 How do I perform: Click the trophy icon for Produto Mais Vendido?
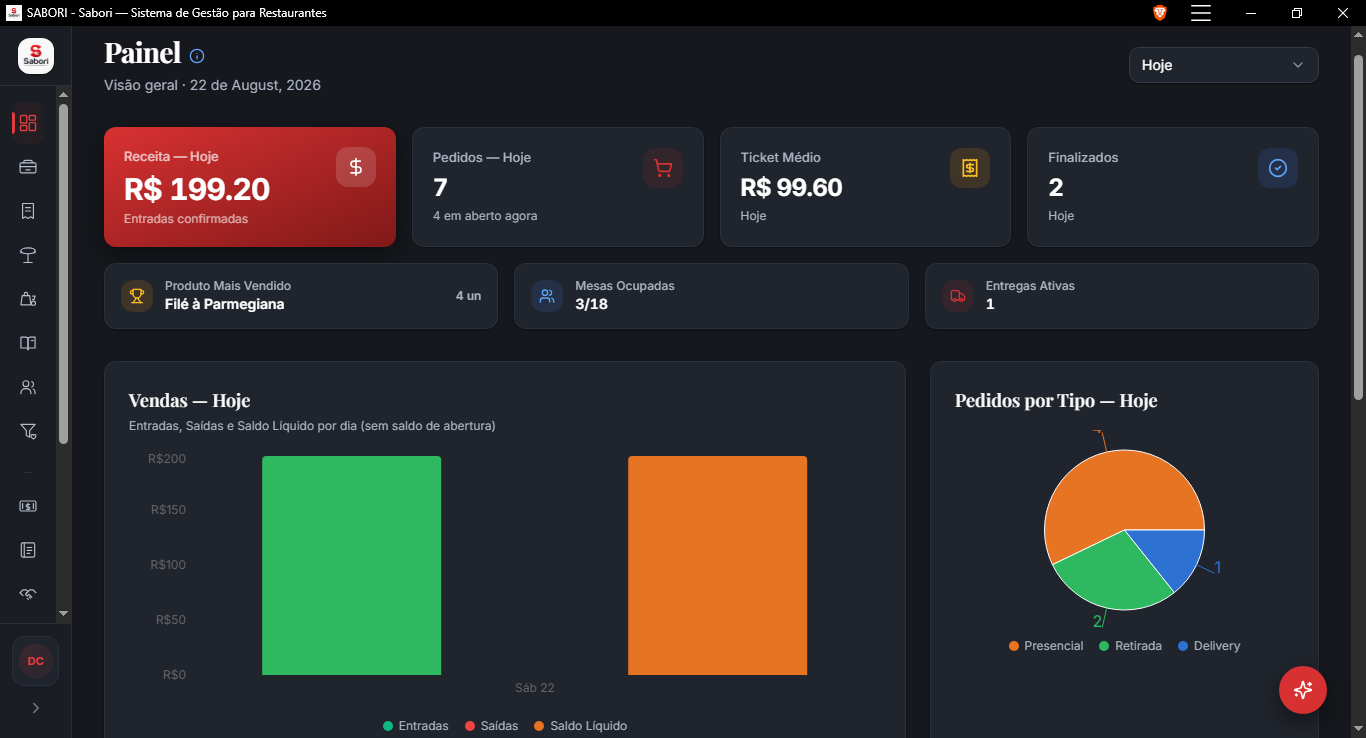pos(137,296)
